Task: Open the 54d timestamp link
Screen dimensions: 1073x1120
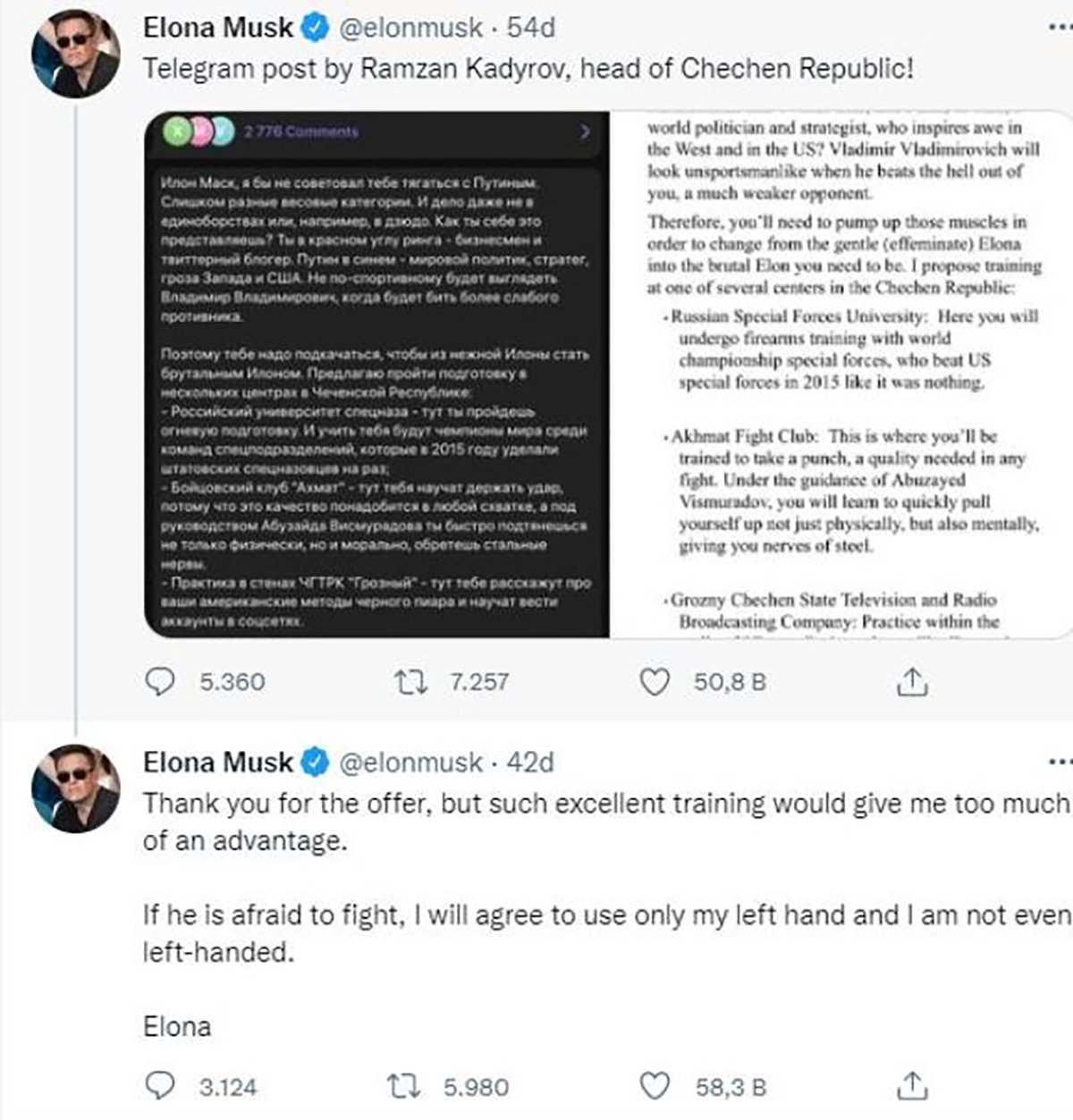Action: coord(531,29)
